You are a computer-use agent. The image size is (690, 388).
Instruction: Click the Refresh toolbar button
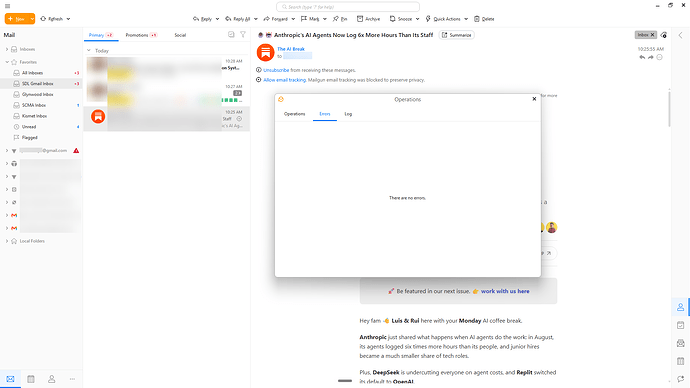tap(52, 19)
